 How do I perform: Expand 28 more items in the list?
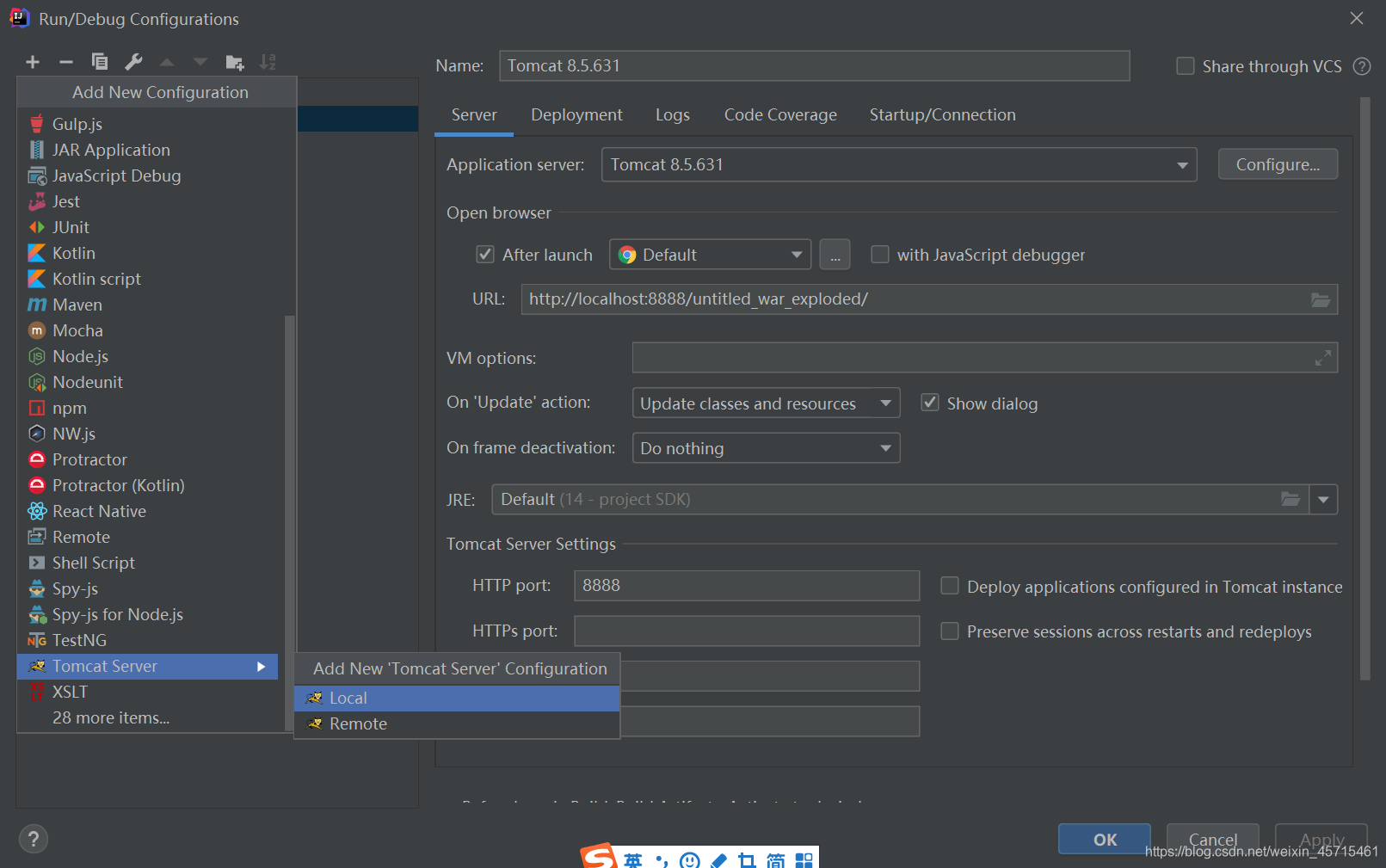(x=148, y=717)
